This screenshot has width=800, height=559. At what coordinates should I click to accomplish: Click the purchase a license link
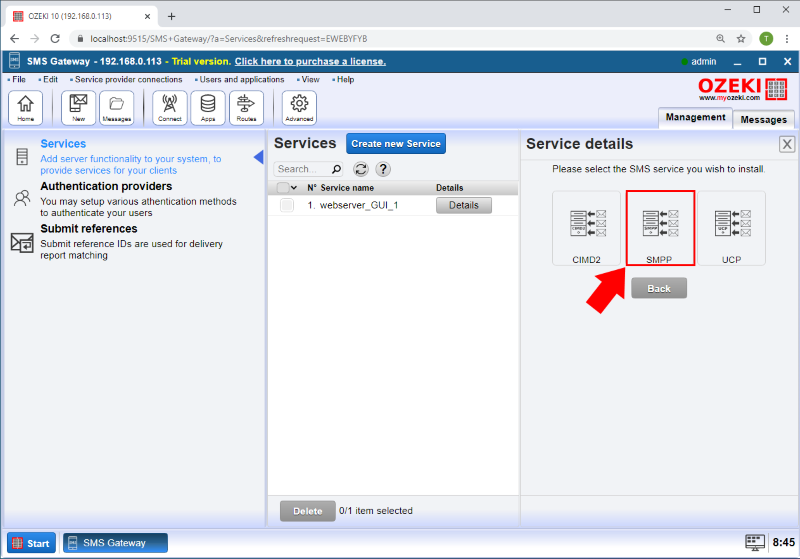(x=310, y=62)
